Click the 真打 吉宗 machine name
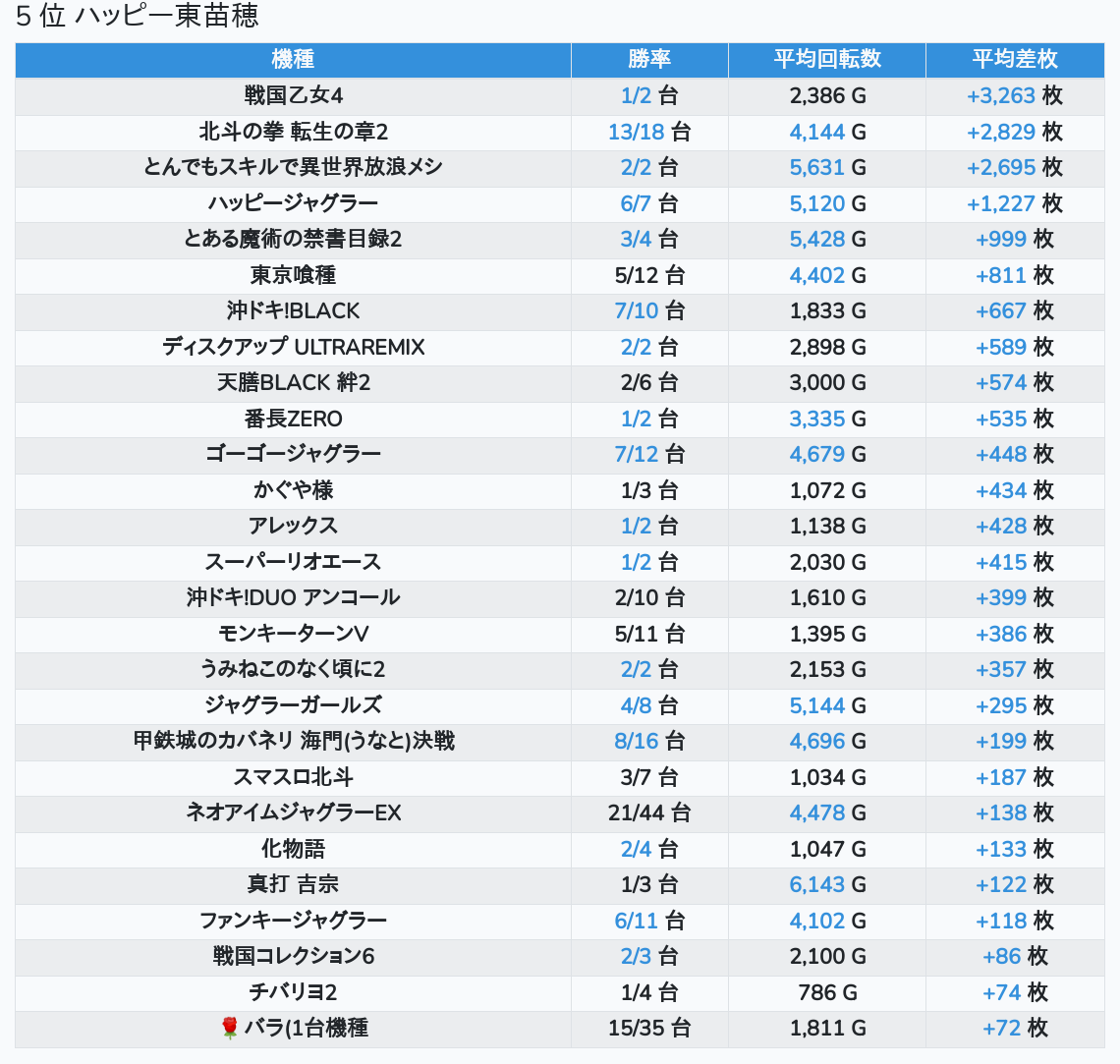Viewport: 1120px width, 1064px height. pyautogui.click(x=293, y=885)
